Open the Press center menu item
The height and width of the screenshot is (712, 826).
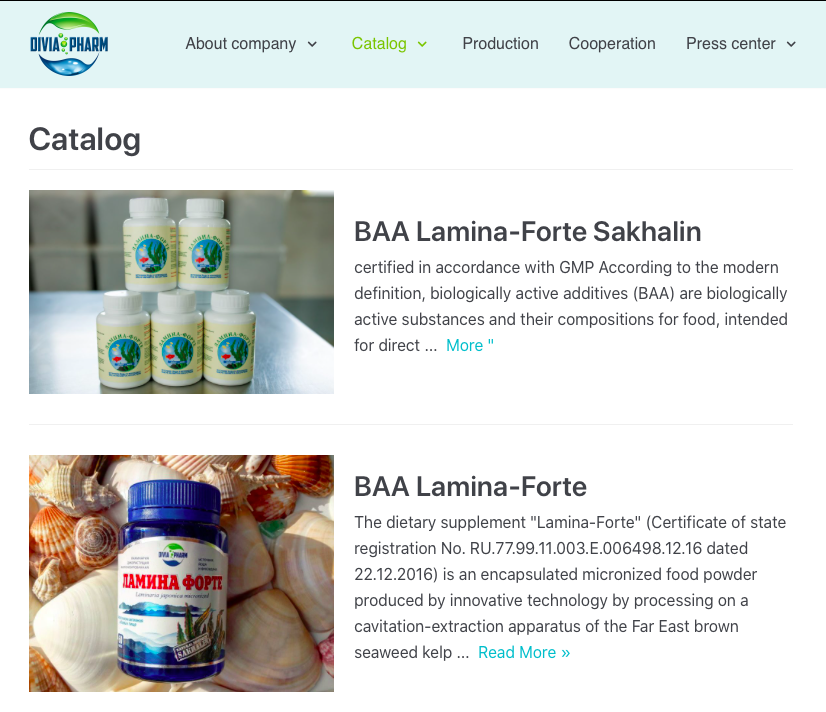pyautogui.click(x=731, y=44)
